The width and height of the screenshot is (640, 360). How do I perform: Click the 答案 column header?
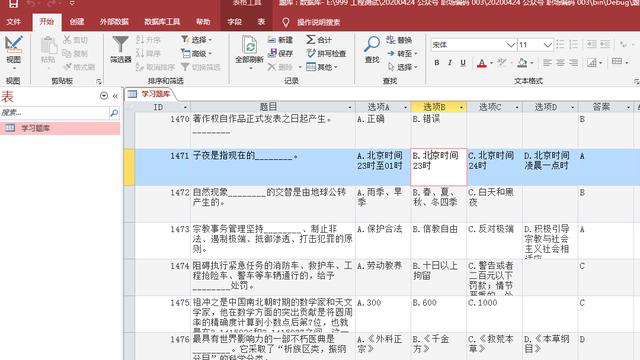pos(606,107)
